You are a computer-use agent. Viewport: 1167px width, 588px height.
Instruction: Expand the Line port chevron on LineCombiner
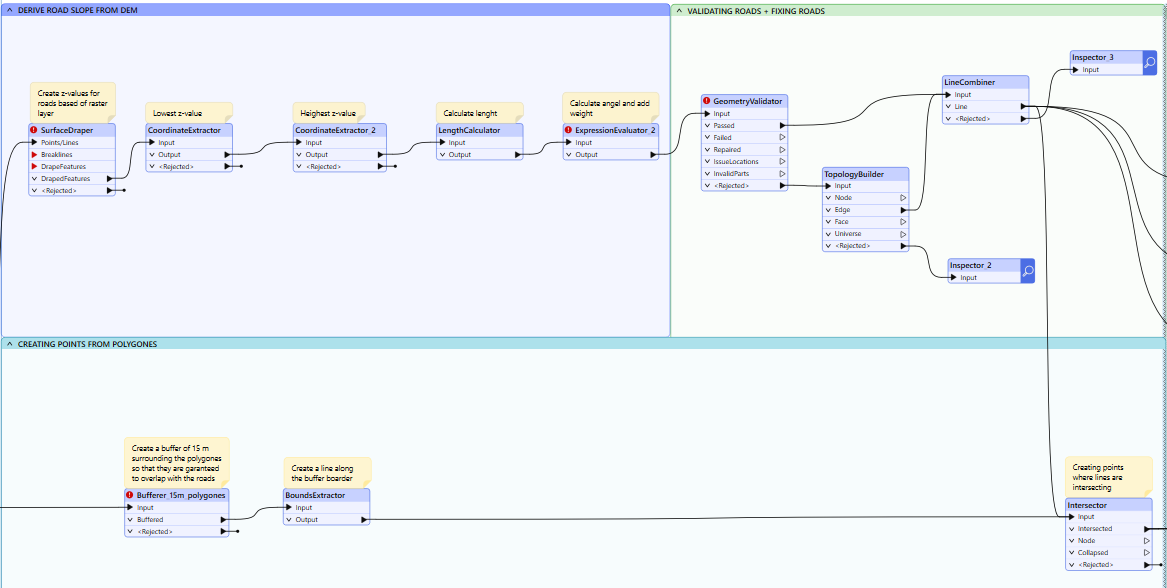pyautogui.click(x=948, y=106)
